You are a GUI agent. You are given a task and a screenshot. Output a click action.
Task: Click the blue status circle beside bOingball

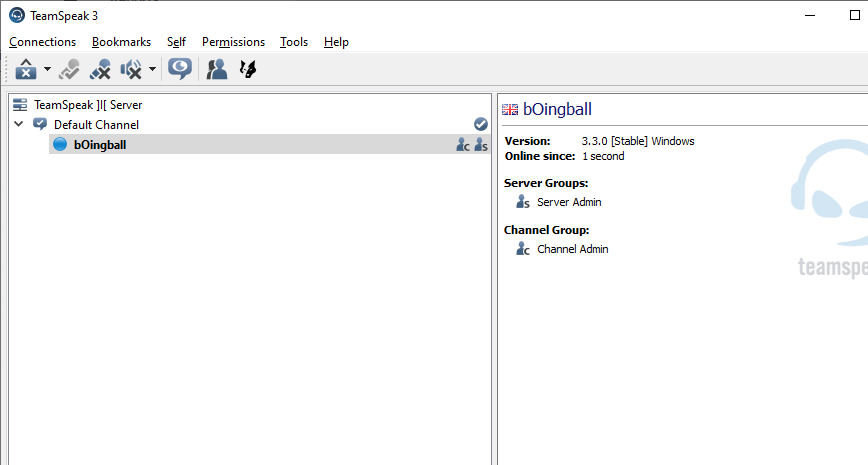click(x=60, y=144)
